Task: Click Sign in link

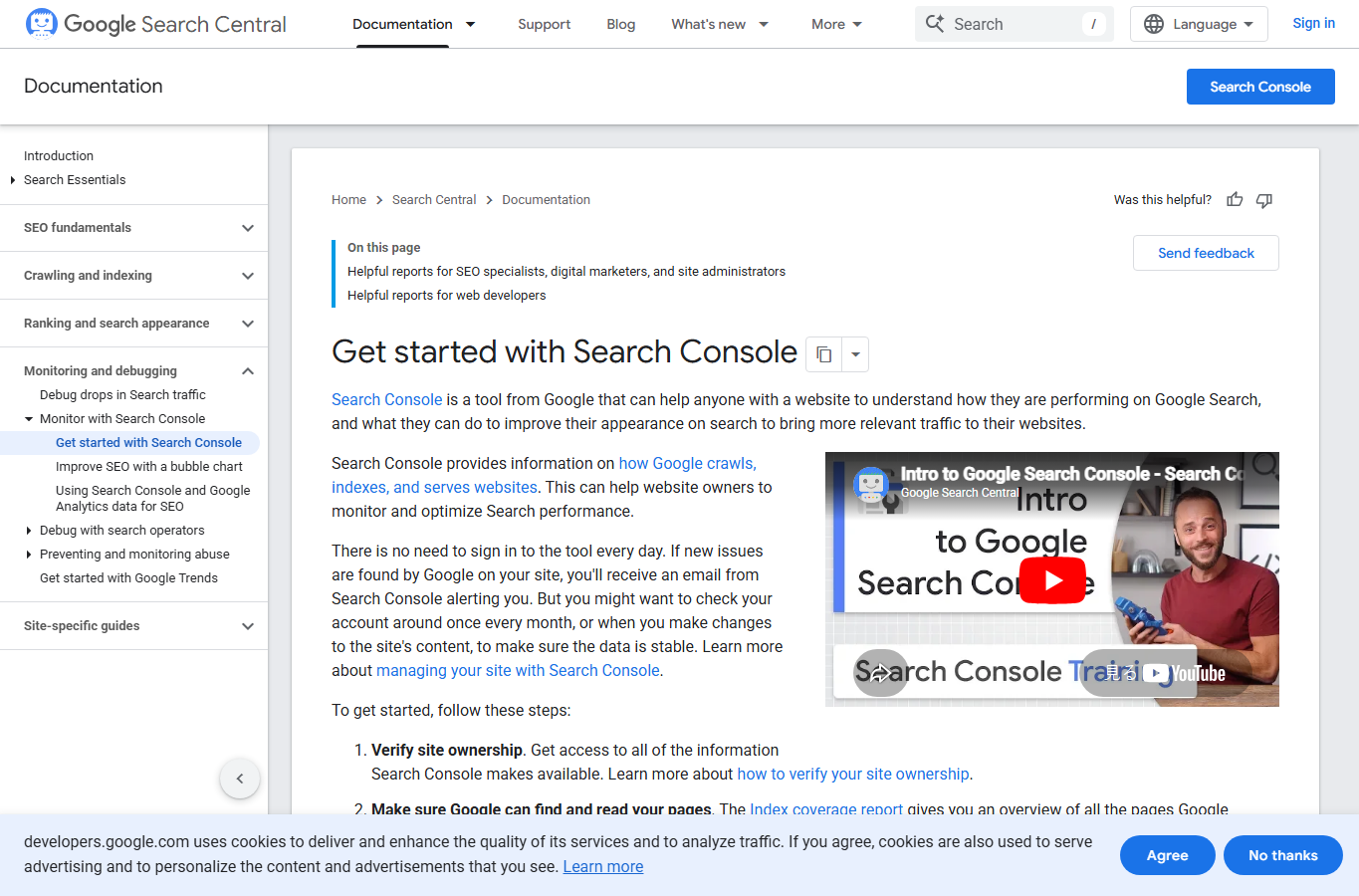Action: pyautogui.click(x=1313, y=23)
